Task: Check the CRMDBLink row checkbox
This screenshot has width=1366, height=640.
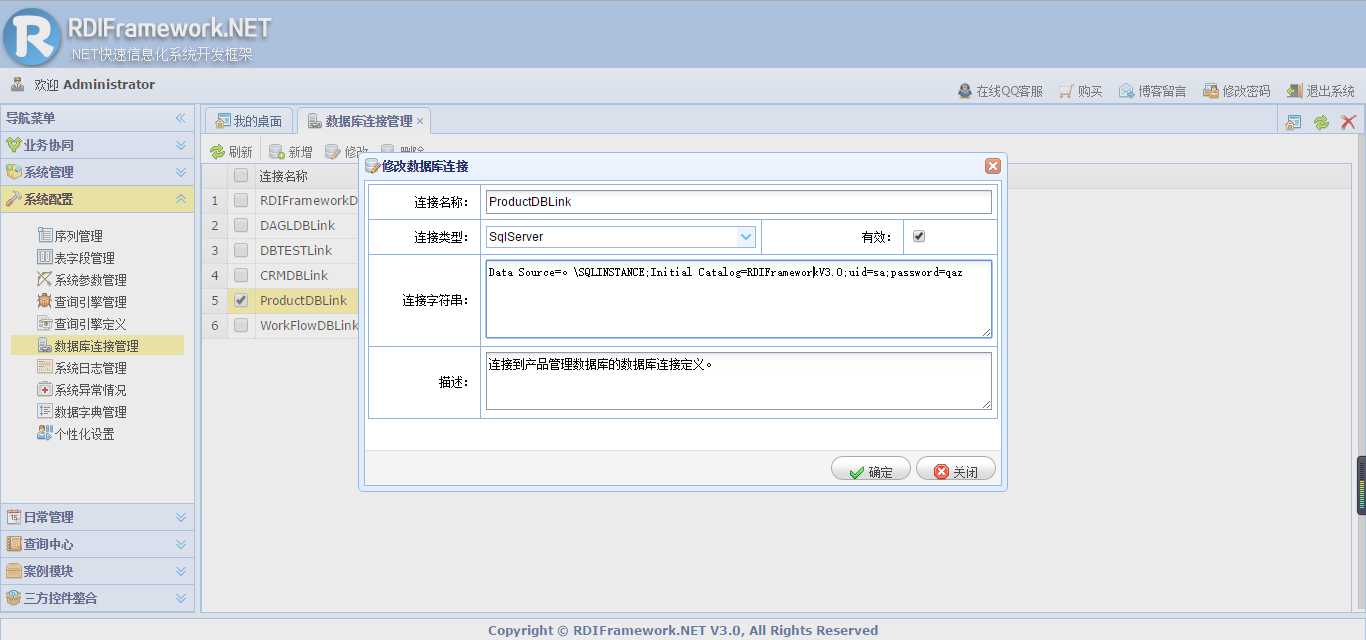Action: click(x=241, y=275)
